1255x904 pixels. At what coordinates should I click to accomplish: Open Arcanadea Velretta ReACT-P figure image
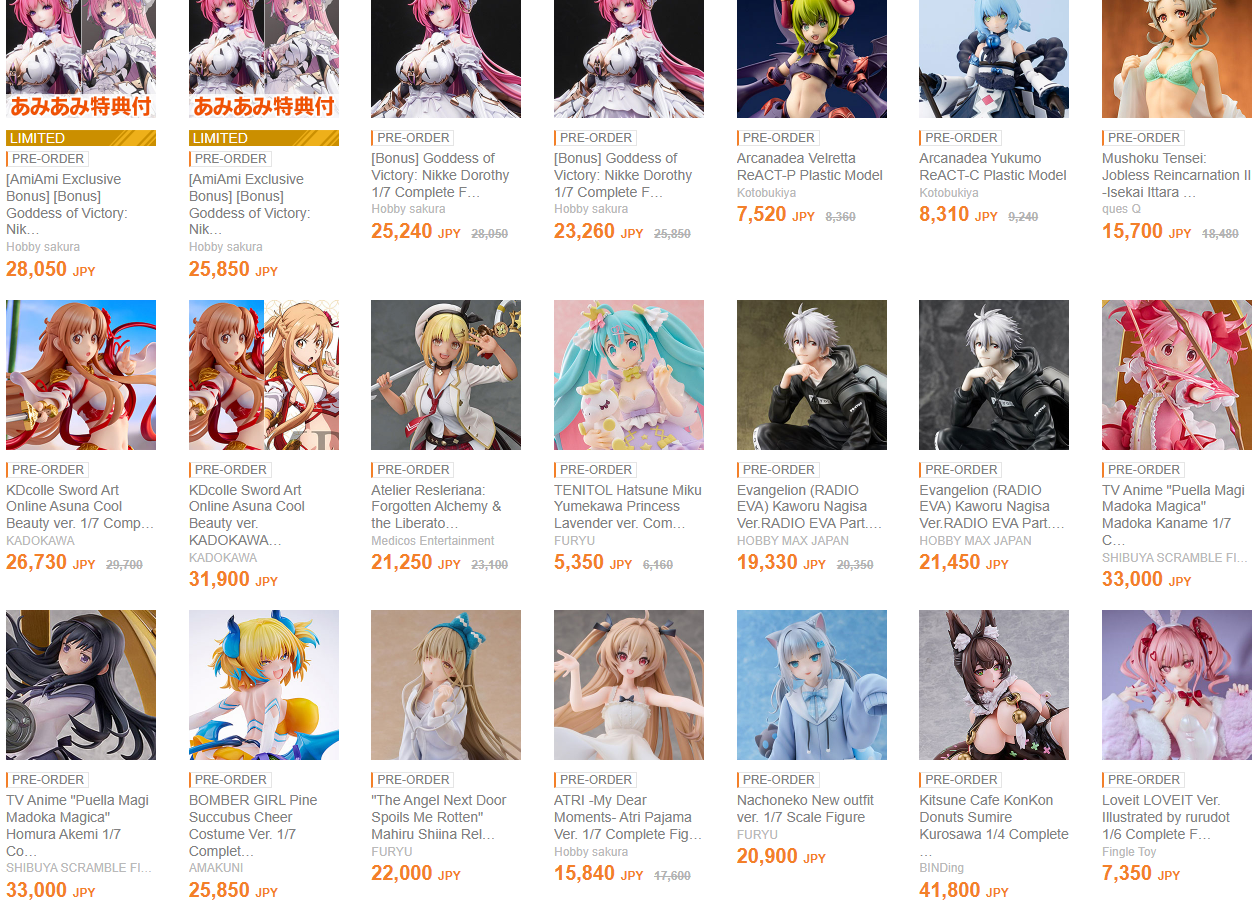tap(811, 59)
